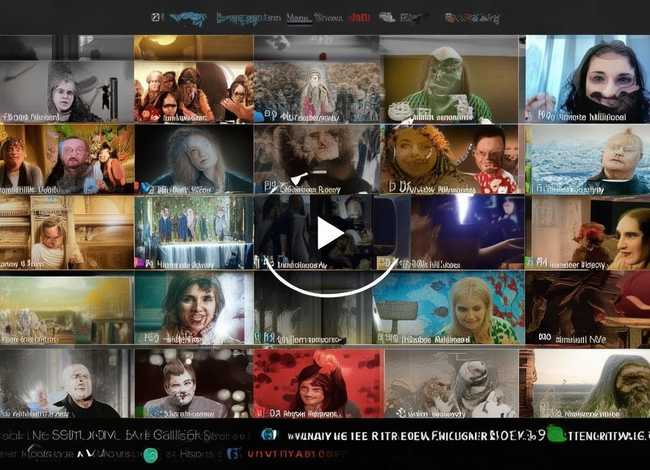Screen dimensions: 650x470
Task: Select the red-background woman thumbnail in bottom row
Action: tap(317, 382)
